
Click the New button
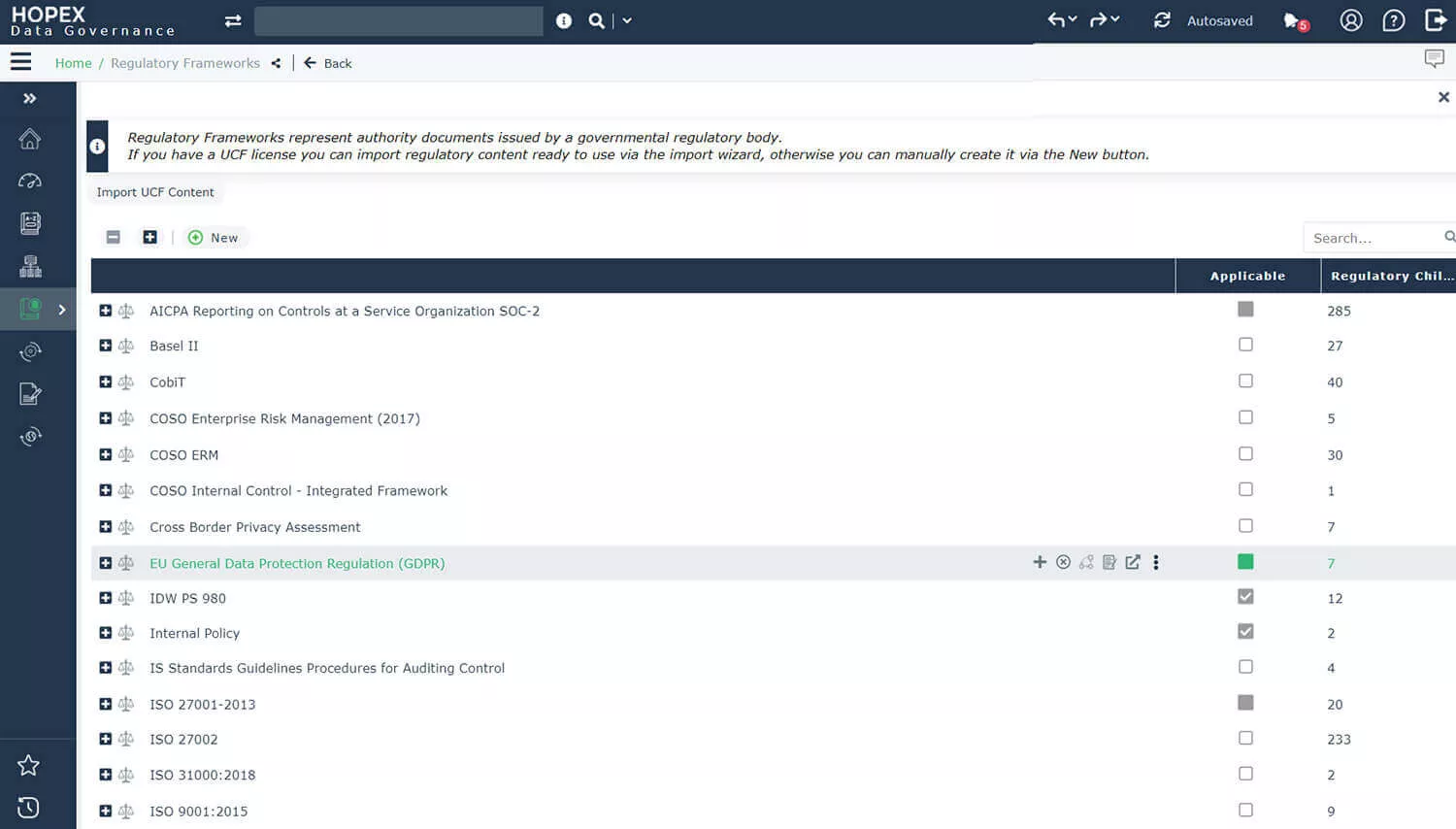[214, 238]
